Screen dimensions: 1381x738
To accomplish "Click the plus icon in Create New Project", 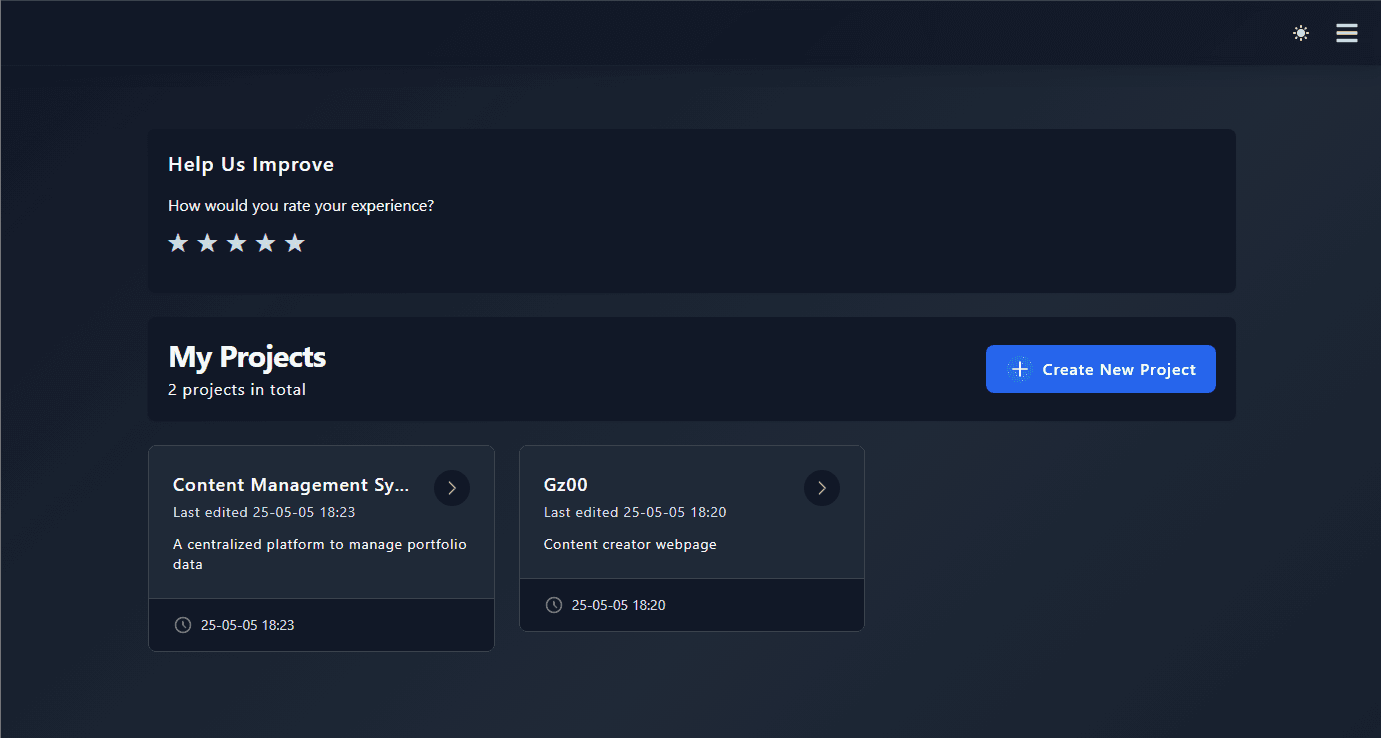I will (1019, 369).
